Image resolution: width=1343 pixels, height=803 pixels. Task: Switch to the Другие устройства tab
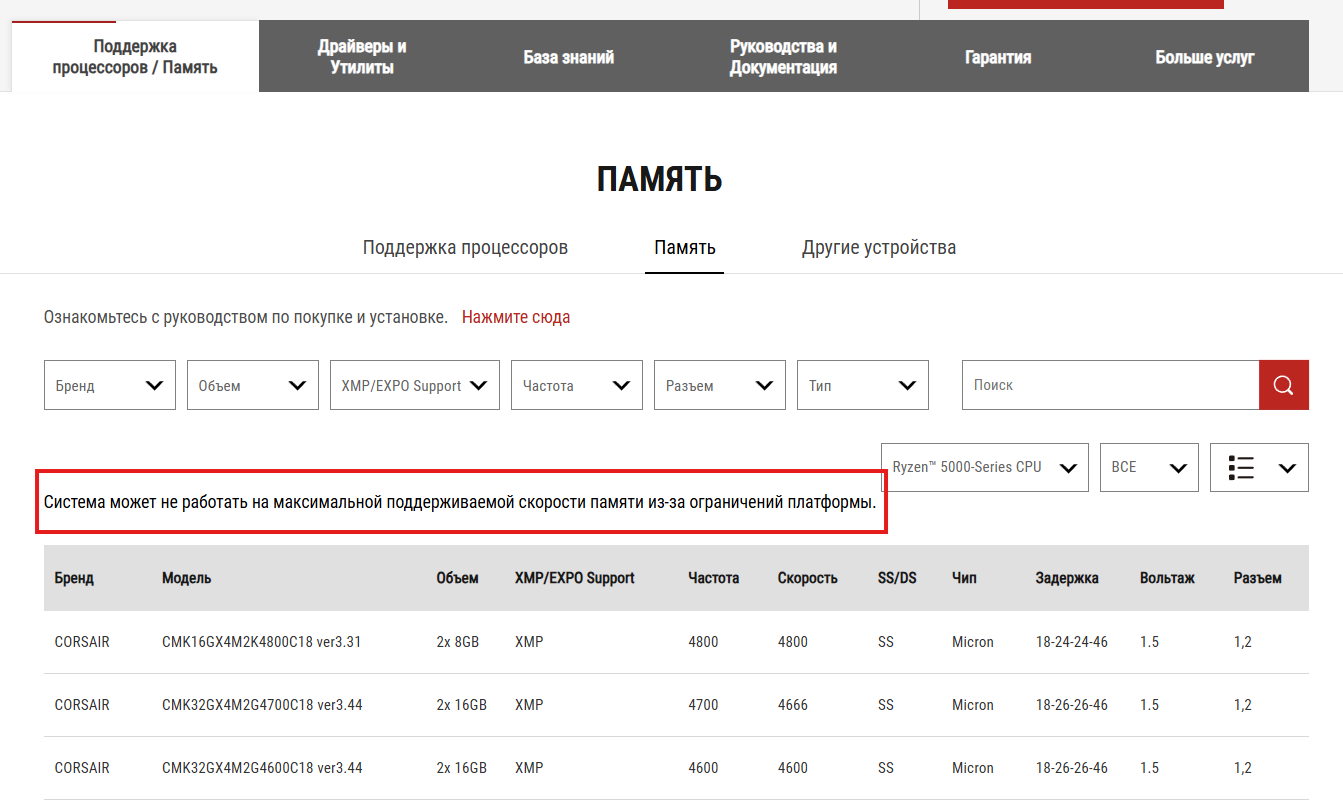pyautogui.click(x=878, y=247)
